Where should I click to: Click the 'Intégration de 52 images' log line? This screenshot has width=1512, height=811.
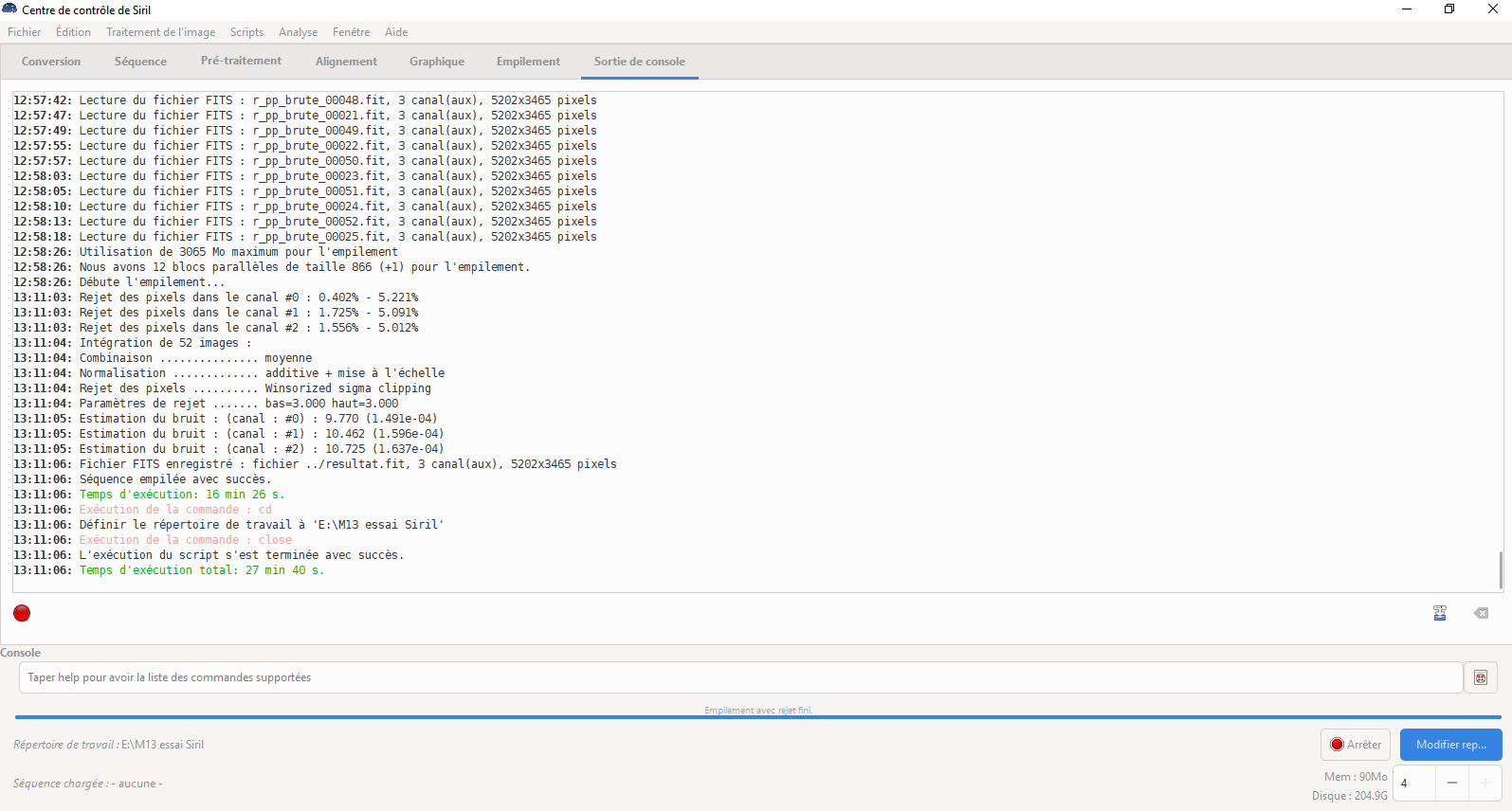(x=133, y=343)
